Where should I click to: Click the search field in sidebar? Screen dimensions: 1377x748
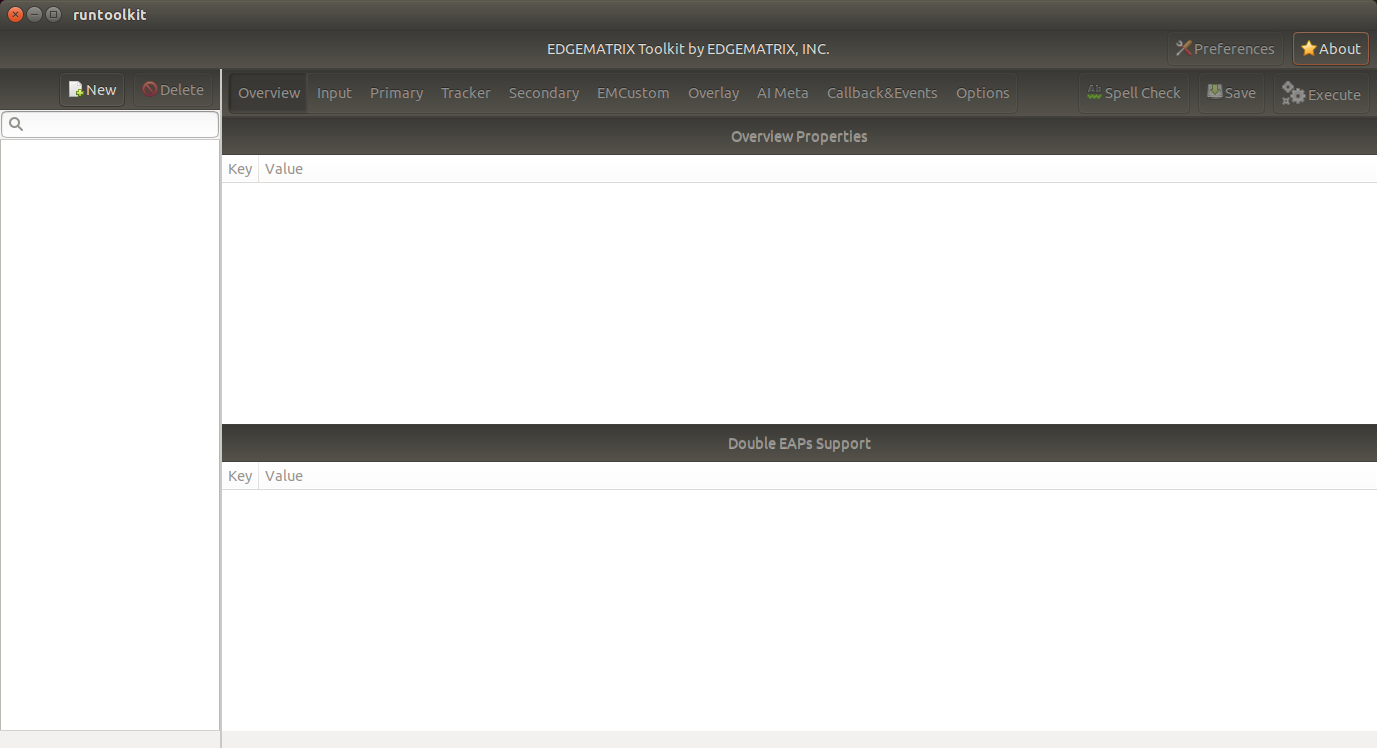110,124
